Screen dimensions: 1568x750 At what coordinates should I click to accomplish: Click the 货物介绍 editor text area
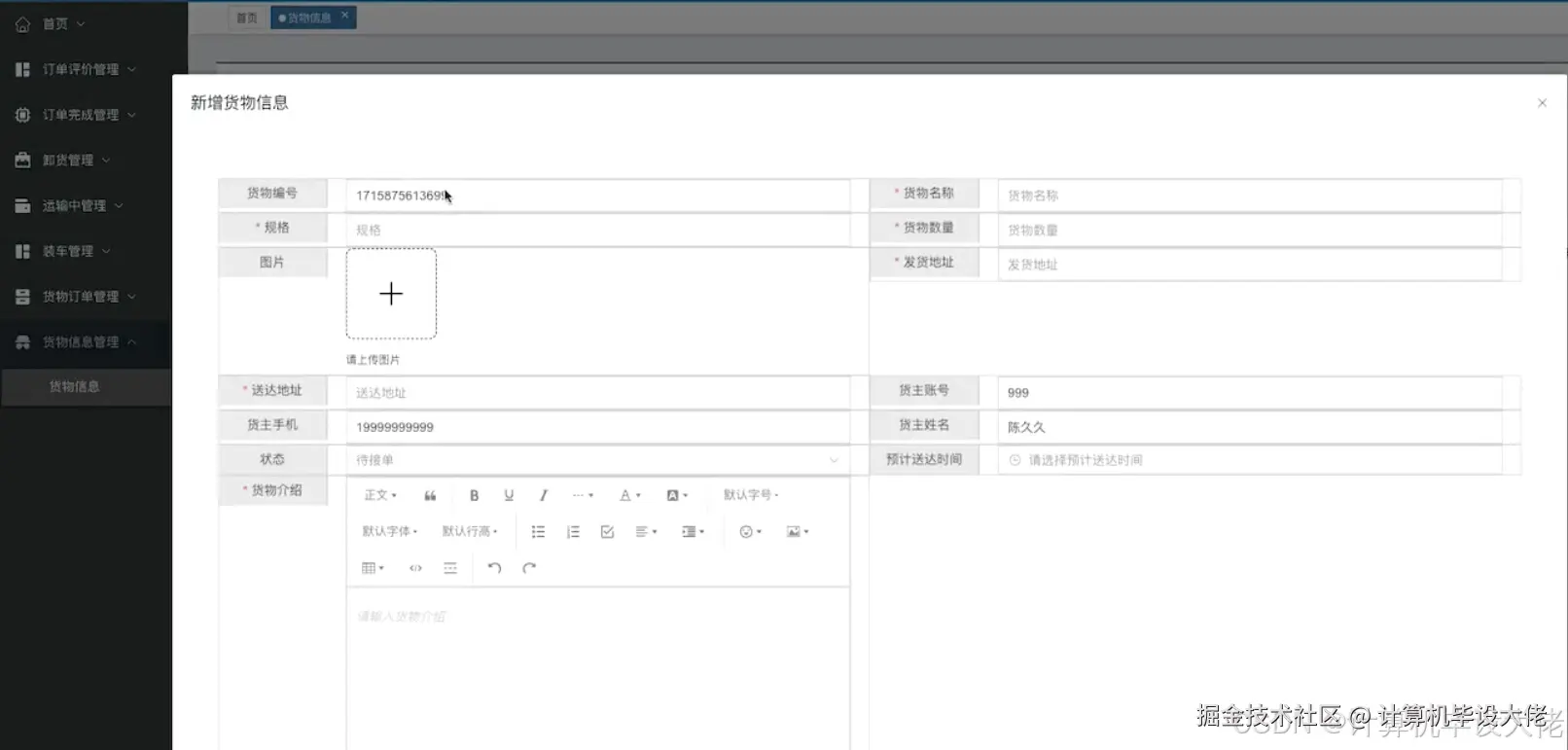tap(598, 667)
